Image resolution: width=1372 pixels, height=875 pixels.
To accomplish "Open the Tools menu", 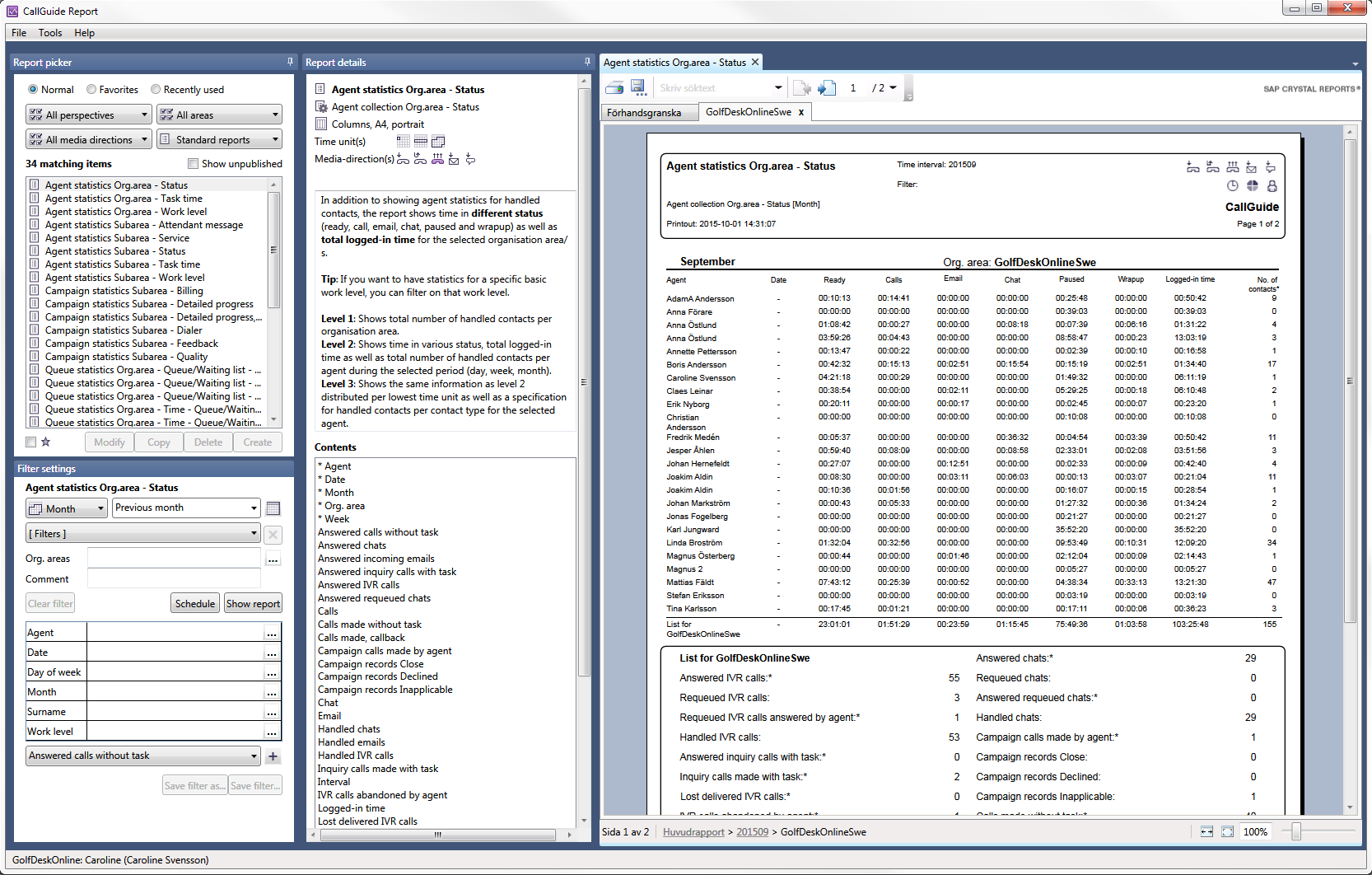I will 50,33.
